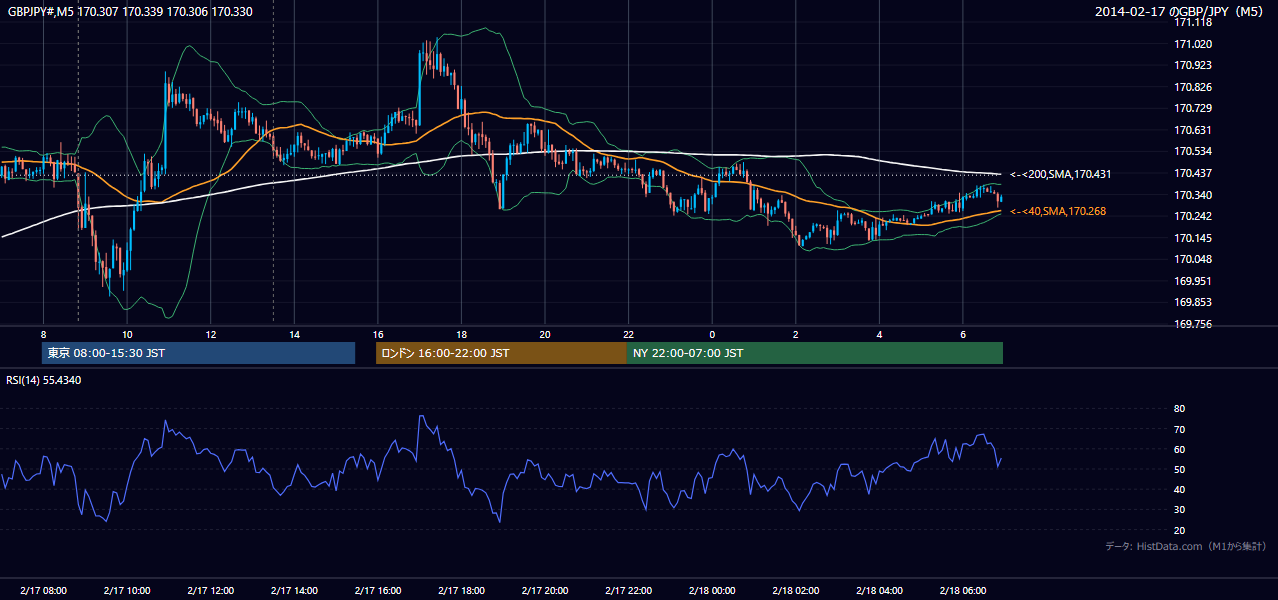Image resolution: width=1278 pixels, height=600 pixels.
Task: Click the 2/17 10:00 time label
Action: tap(127, 591)
